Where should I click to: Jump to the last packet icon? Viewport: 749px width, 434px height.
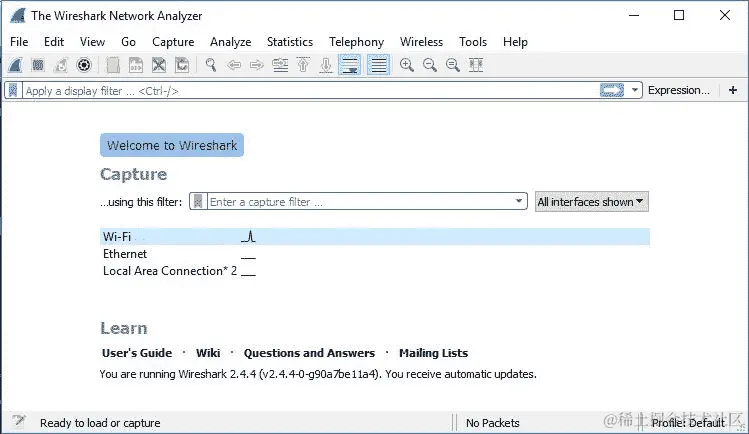326,65
